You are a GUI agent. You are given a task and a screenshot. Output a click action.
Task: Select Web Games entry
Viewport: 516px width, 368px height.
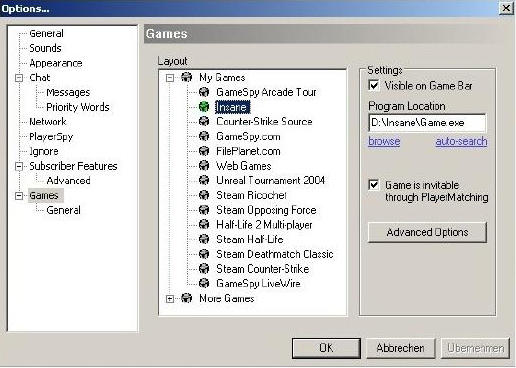(244, 166)
